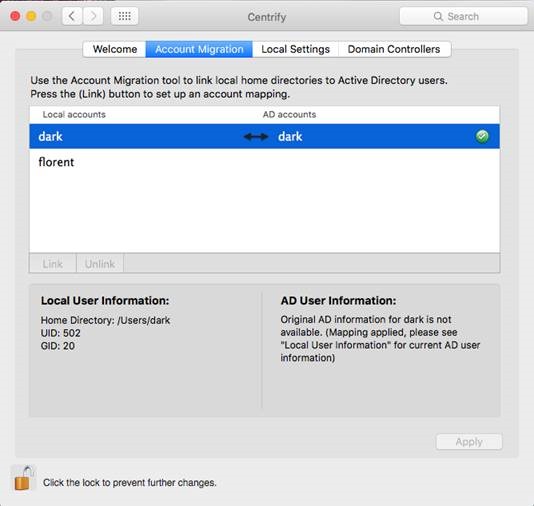Click the double-arrow link icon
The height and width of the screenshot is (506, 534).
tap(256, 137)
